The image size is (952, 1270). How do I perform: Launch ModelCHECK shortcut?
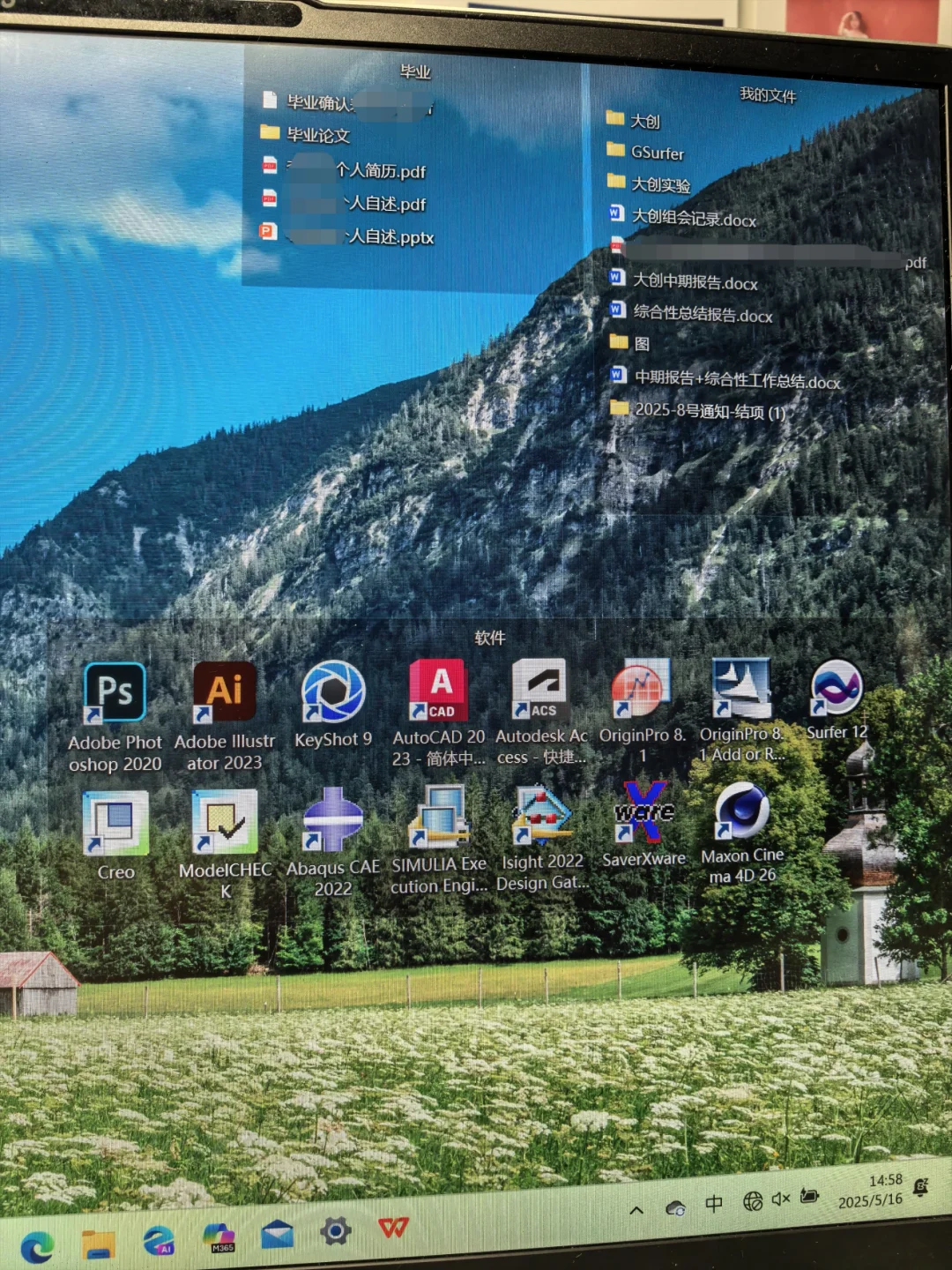click(225, 843)
